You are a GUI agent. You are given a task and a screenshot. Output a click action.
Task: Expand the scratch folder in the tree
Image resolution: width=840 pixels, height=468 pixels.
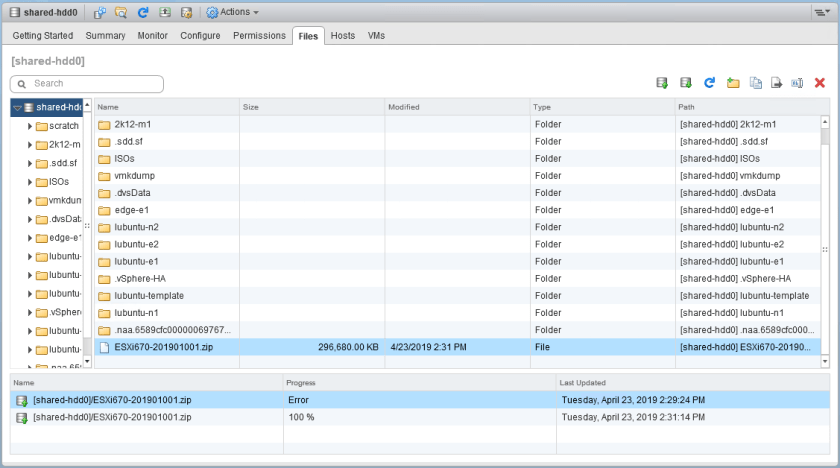(30, 126)
